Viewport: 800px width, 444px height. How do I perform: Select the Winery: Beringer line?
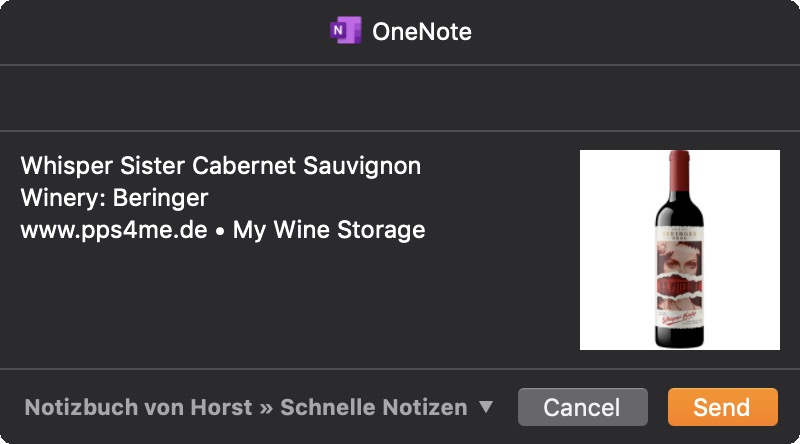tap(114, 198)
